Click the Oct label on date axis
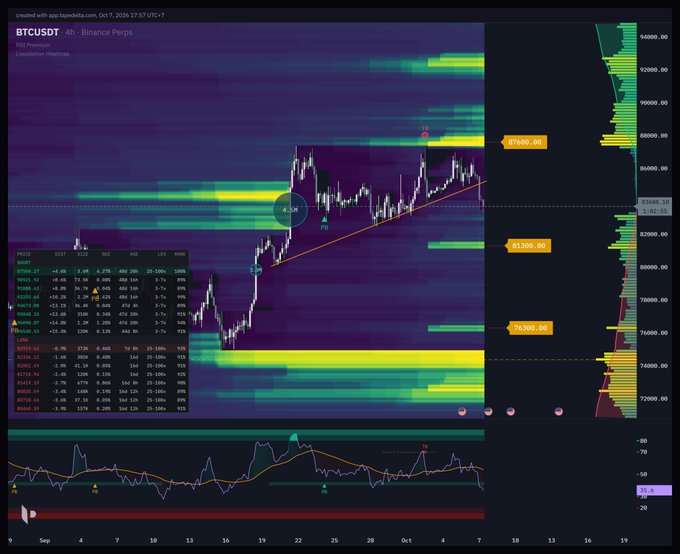The height and width of the screenshot is (554, 680). pos(406,541)
